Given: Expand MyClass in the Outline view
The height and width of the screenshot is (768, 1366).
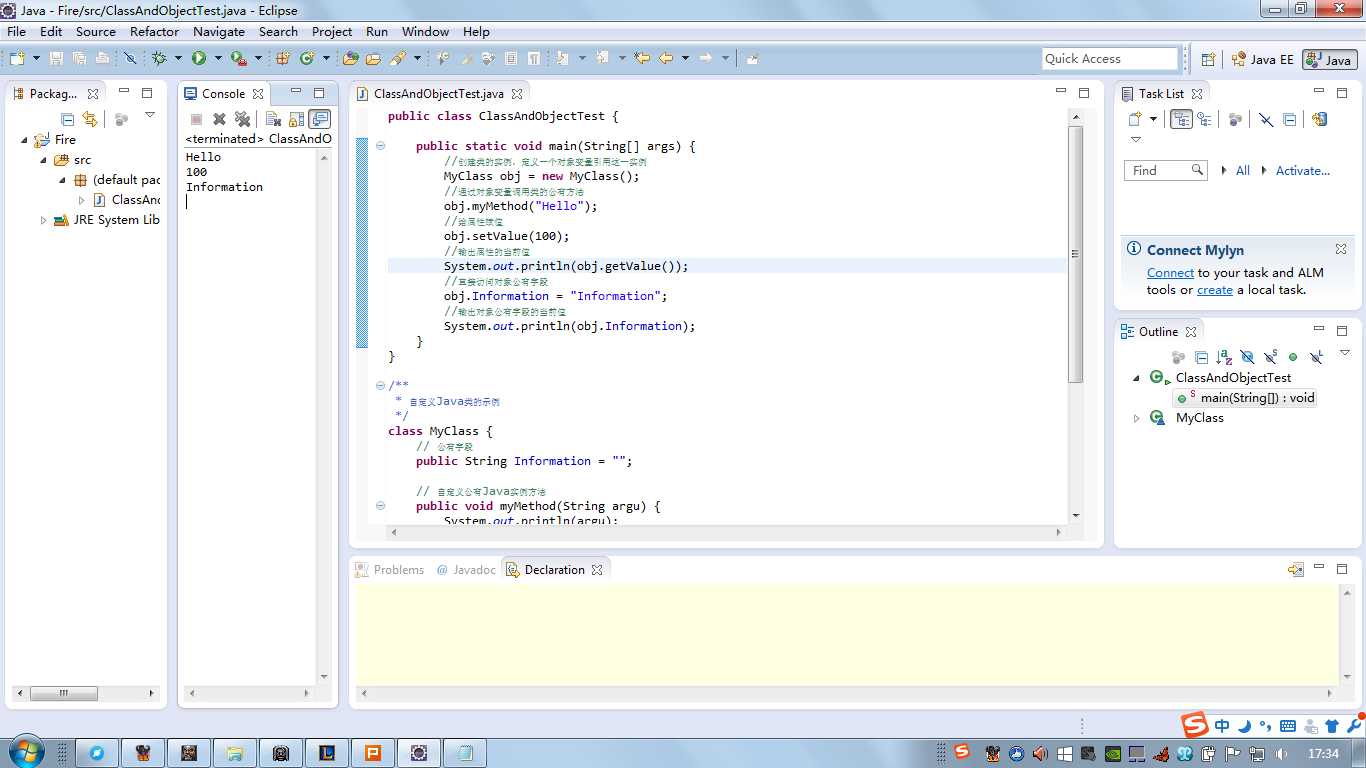Looking at the screenshot, I should 1136,418.
